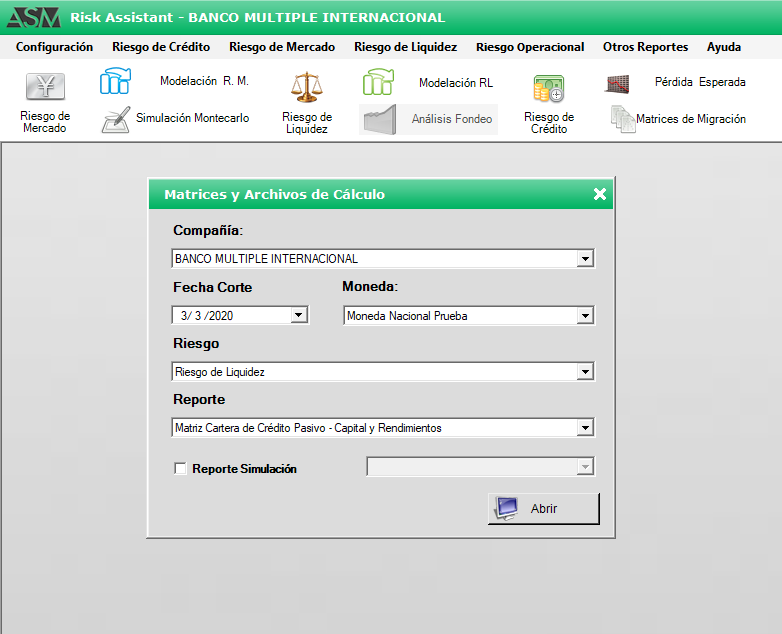Expand the Compañía dropdown
The width and height of the screenshot is (782, 634).
coord(585,259)
